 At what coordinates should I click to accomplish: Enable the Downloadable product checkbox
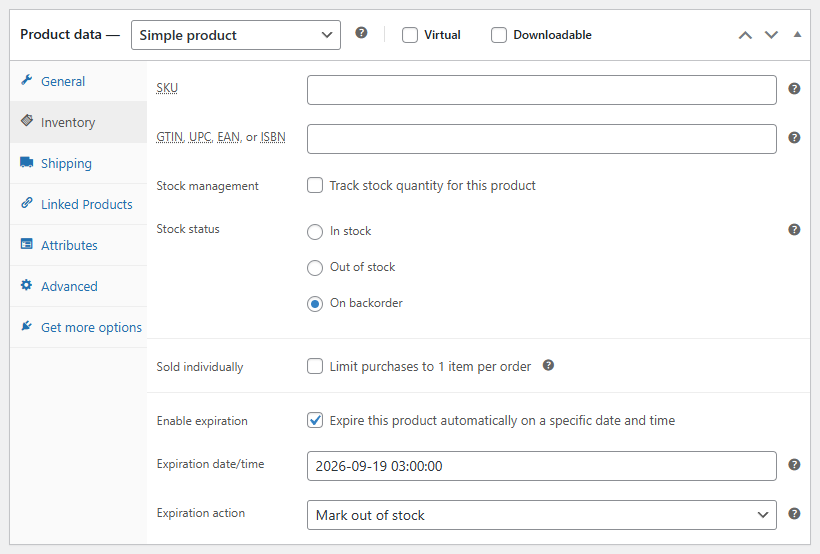pyautogui.click(x=499, y=35)
